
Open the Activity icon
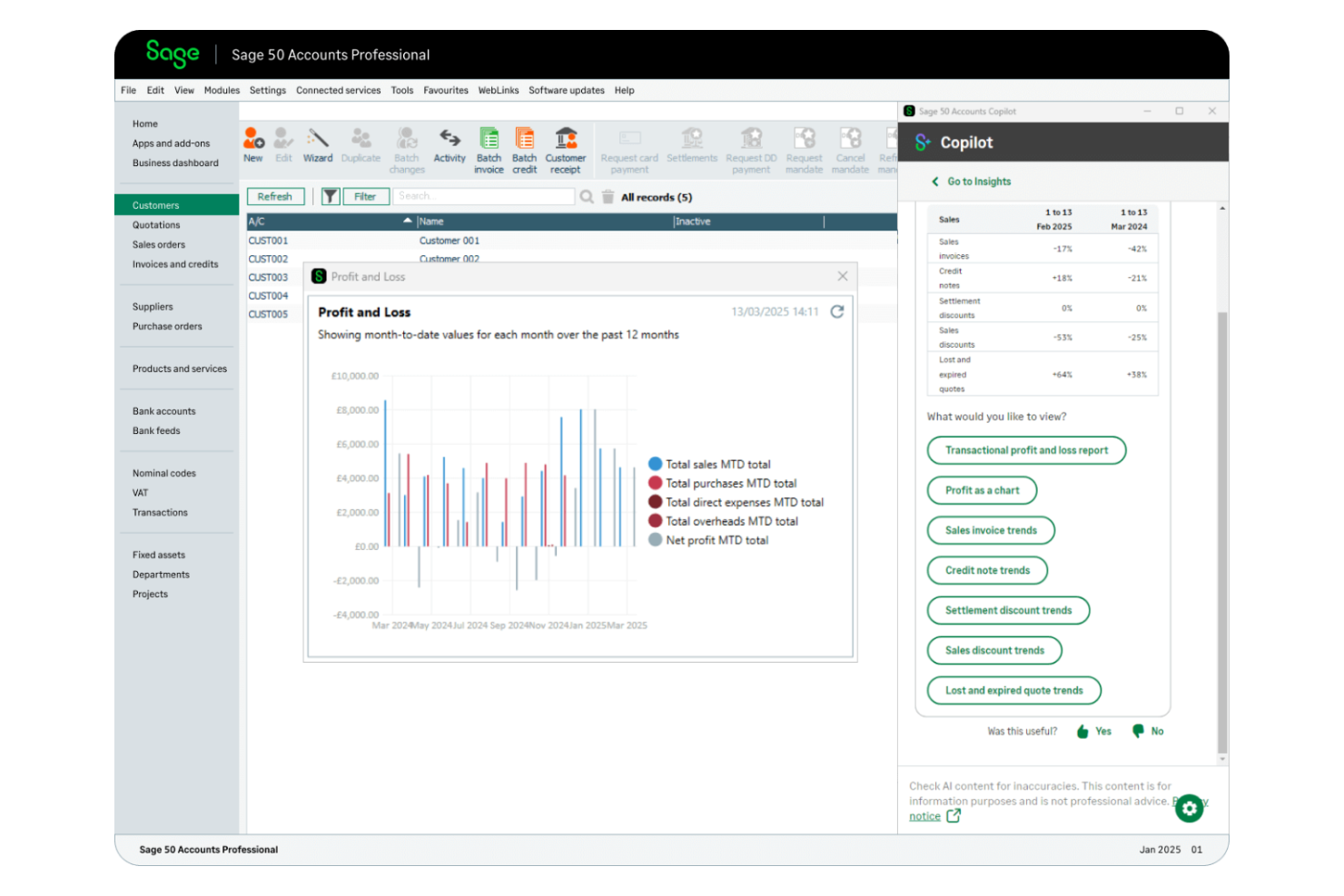click(450, 138)
